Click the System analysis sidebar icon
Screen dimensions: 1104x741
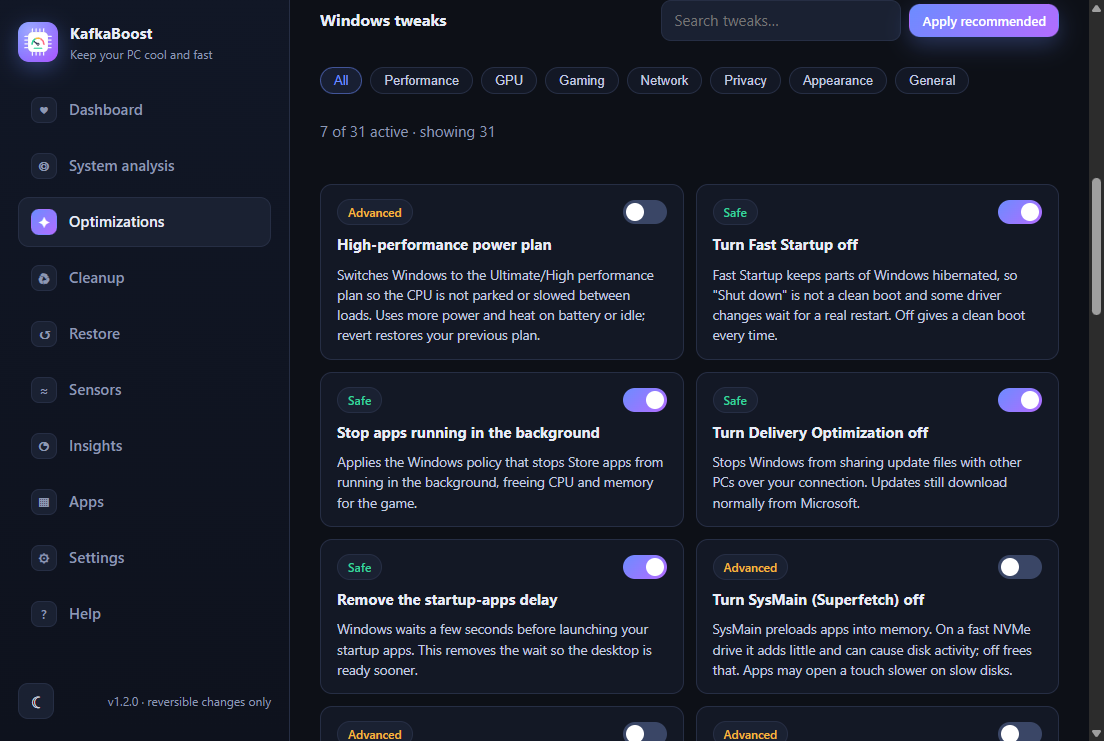(x=44, y=166)
